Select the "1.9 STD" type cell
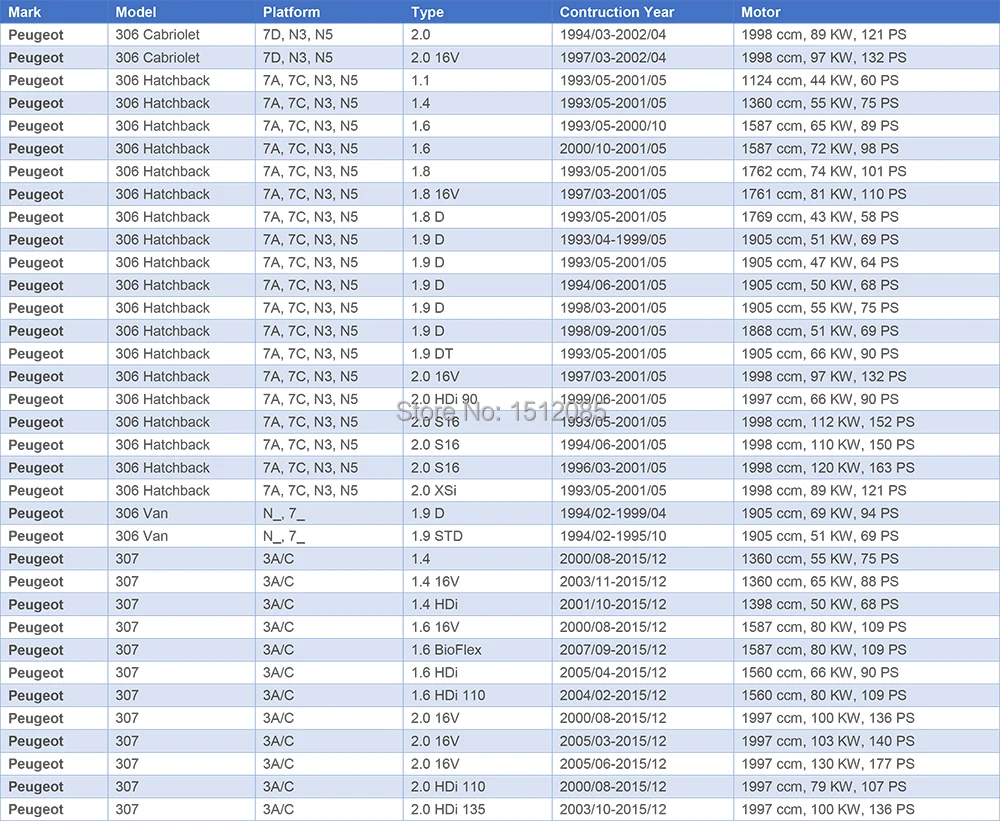The width and height of the screenshot is (1000, 821). [x=478, y=536]
